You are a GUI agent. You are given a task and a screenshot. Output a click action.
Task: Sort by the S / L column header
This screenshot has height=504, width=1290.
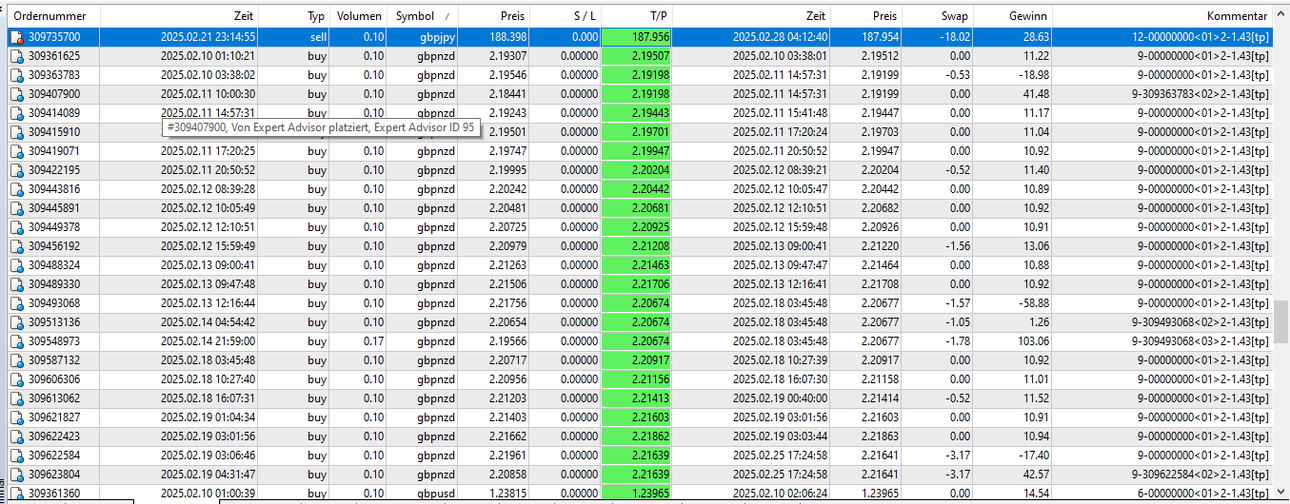(566, 17)
